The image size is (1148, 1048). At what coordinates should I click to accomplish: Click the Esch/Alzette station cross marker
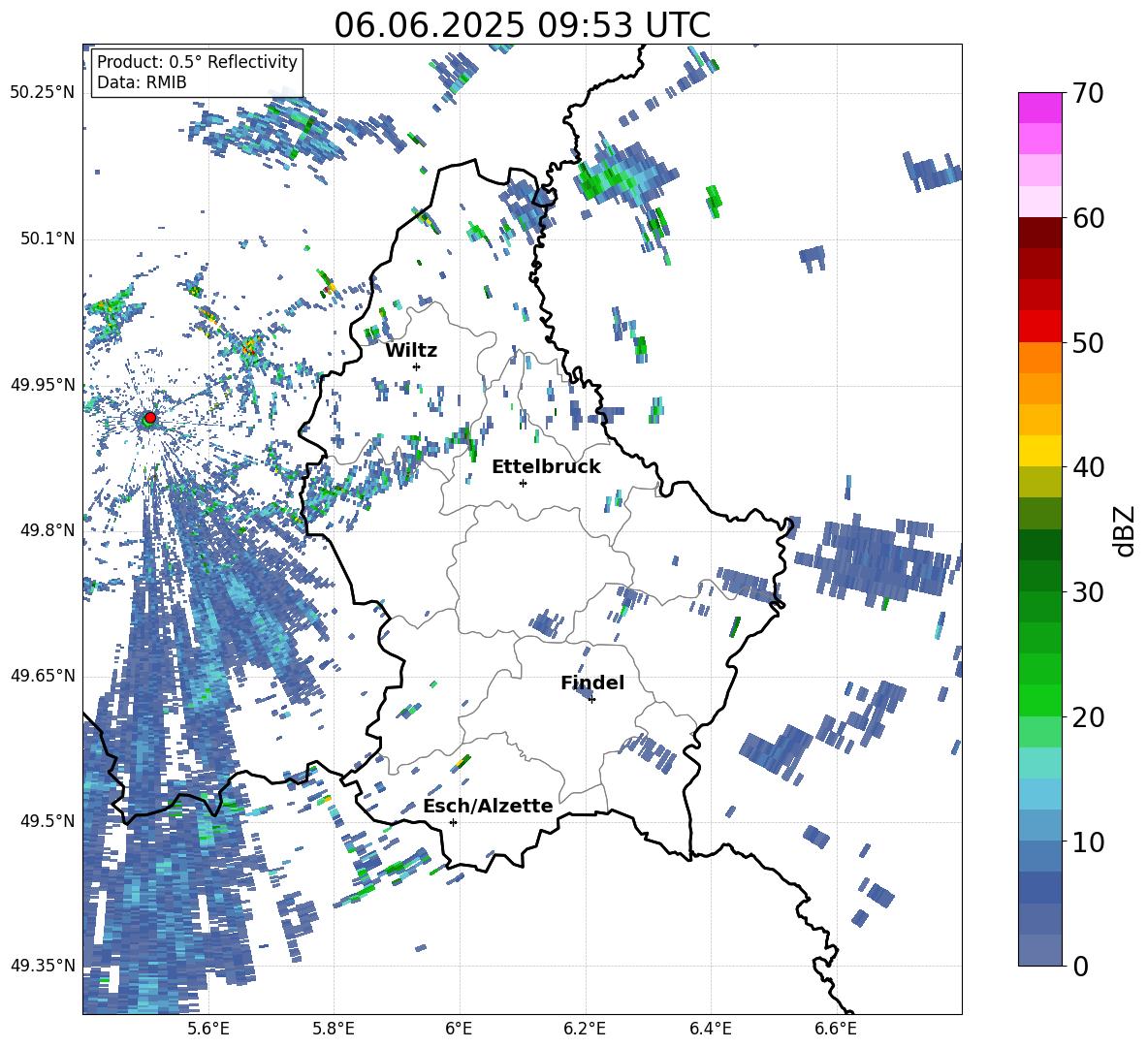point(453,822)
